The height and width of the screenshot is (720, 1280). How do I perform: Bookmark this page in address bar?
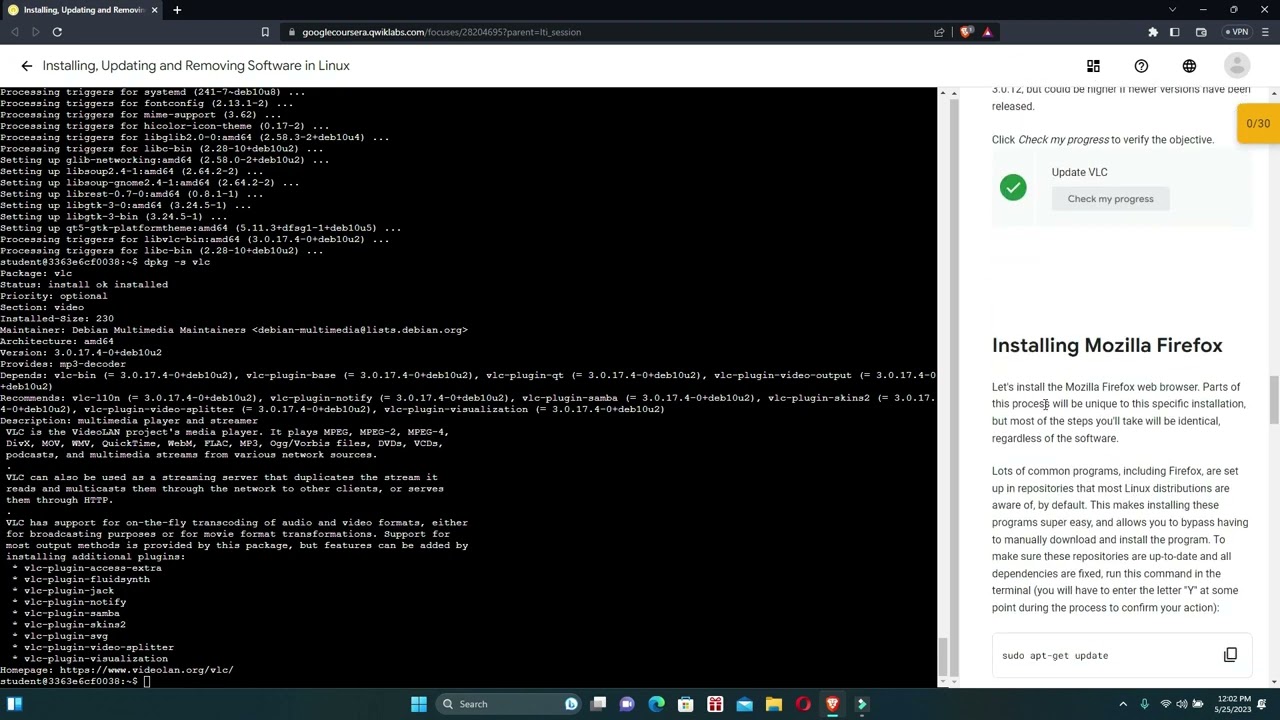click(x=265, y=32)
